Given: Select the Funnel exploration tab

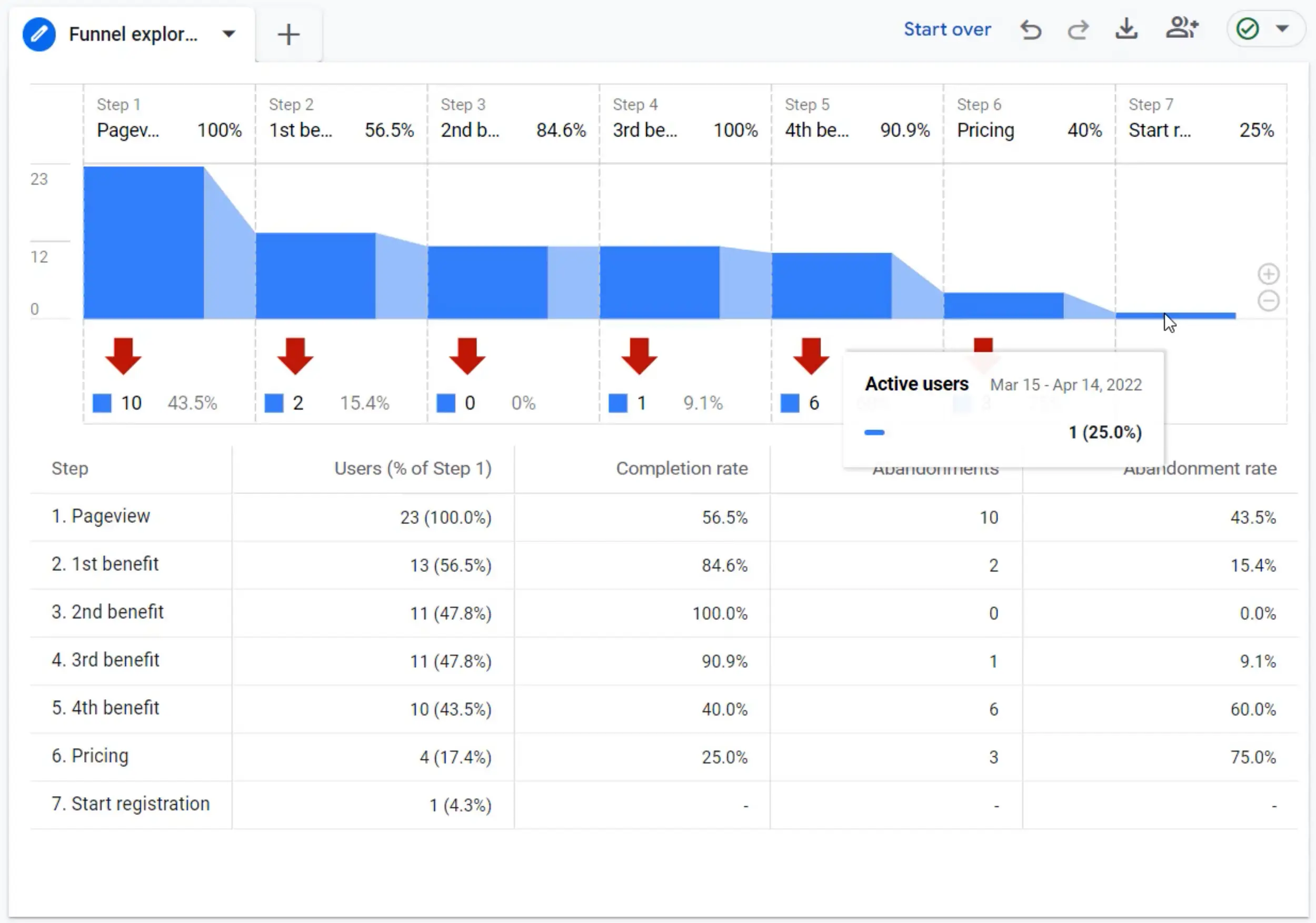Looking at the screenshot, I should pos(133,34).
